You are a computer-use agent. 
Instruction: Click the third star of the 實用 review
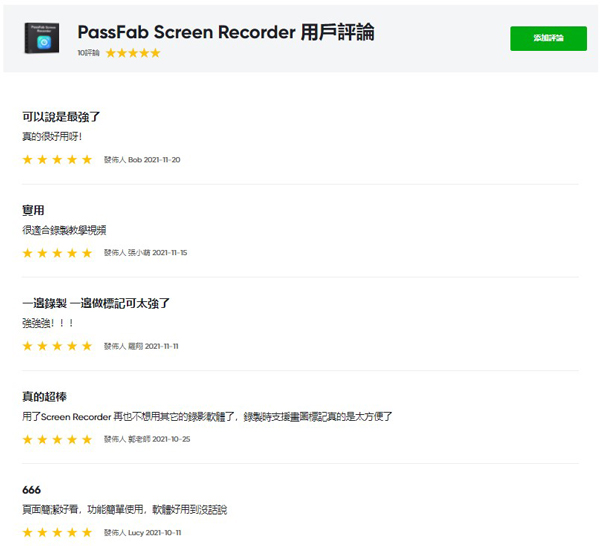pyautogui.click(x=57, y=253)
